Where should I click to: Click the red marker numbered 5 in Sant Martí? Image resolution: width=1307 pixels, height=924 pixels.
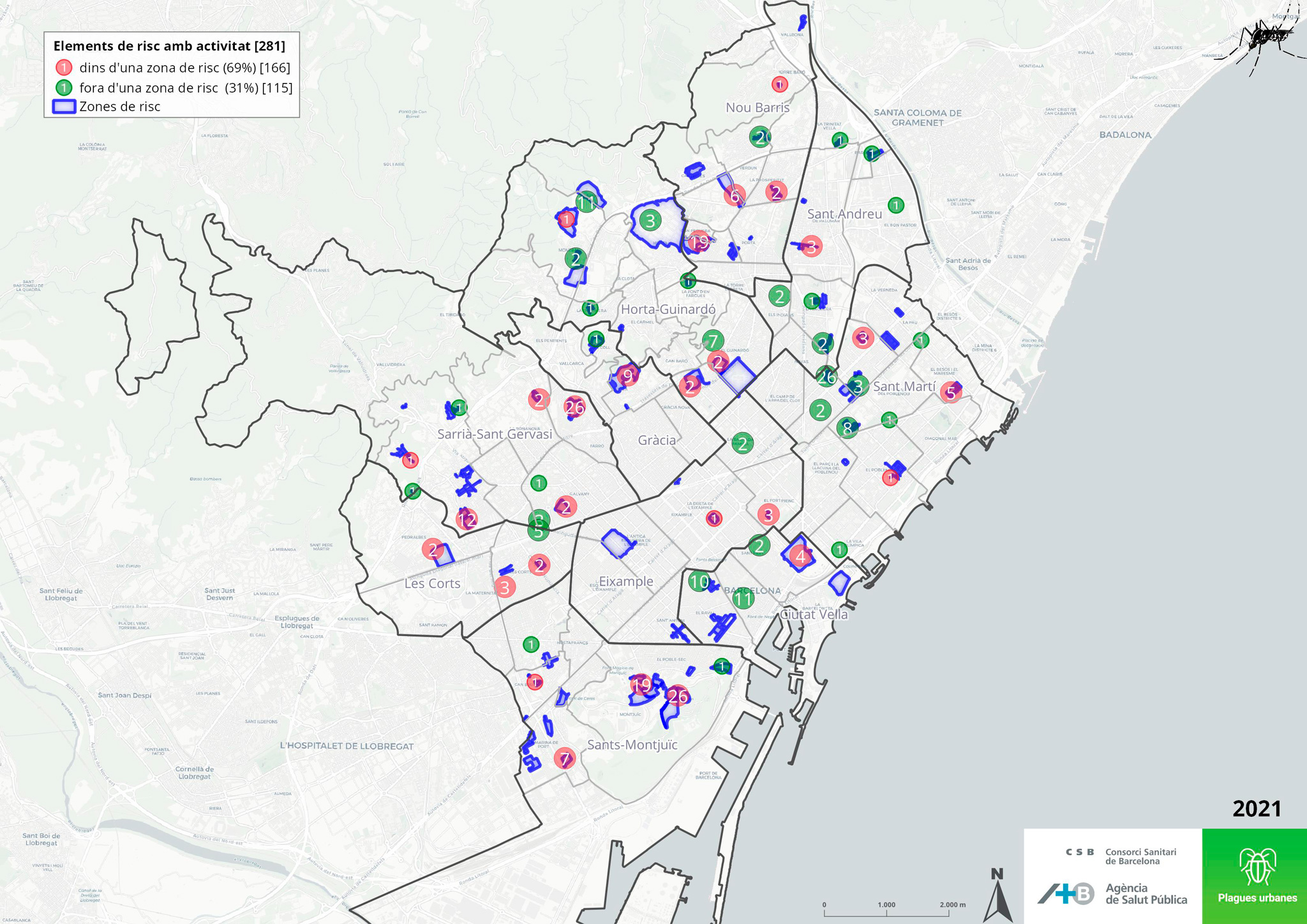pos(951,392)
